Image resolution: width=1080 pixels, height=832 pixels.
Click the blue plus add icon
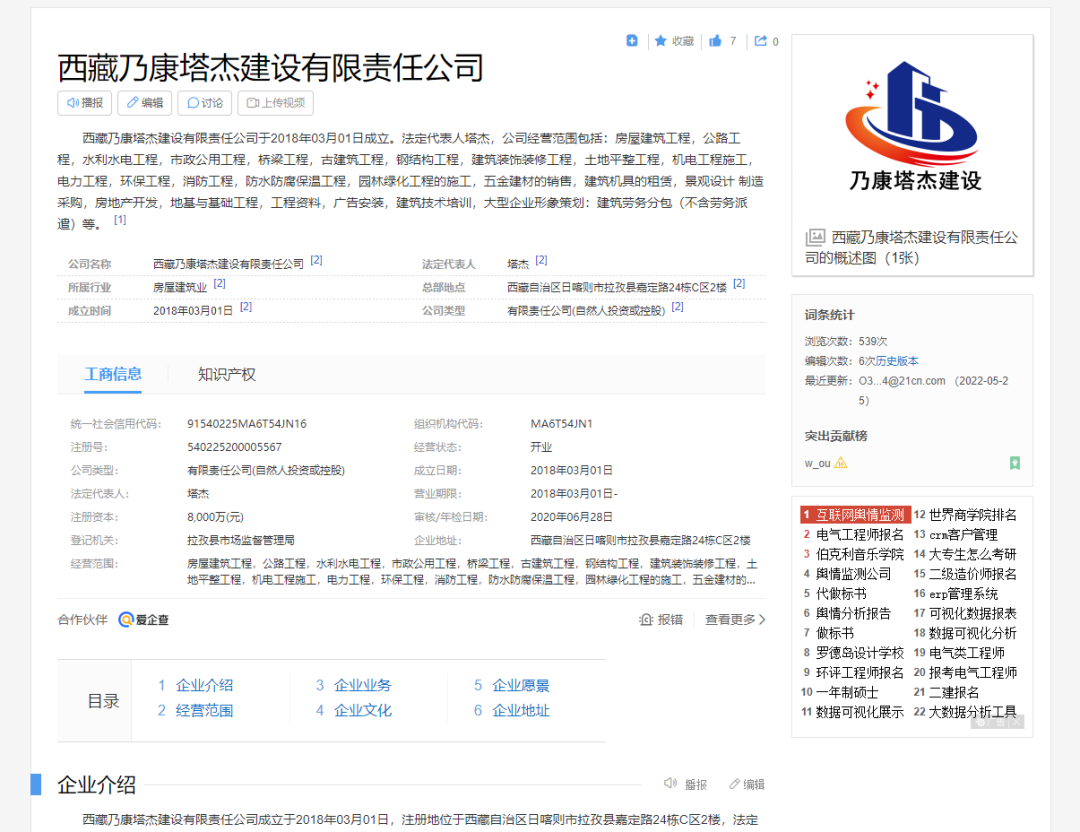(x=632, y=41)
